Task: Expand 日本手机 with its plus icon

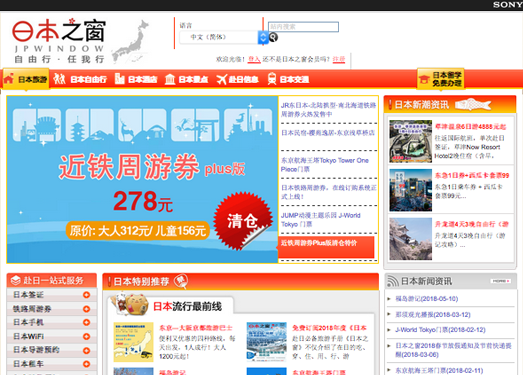Action: [86, 322]
